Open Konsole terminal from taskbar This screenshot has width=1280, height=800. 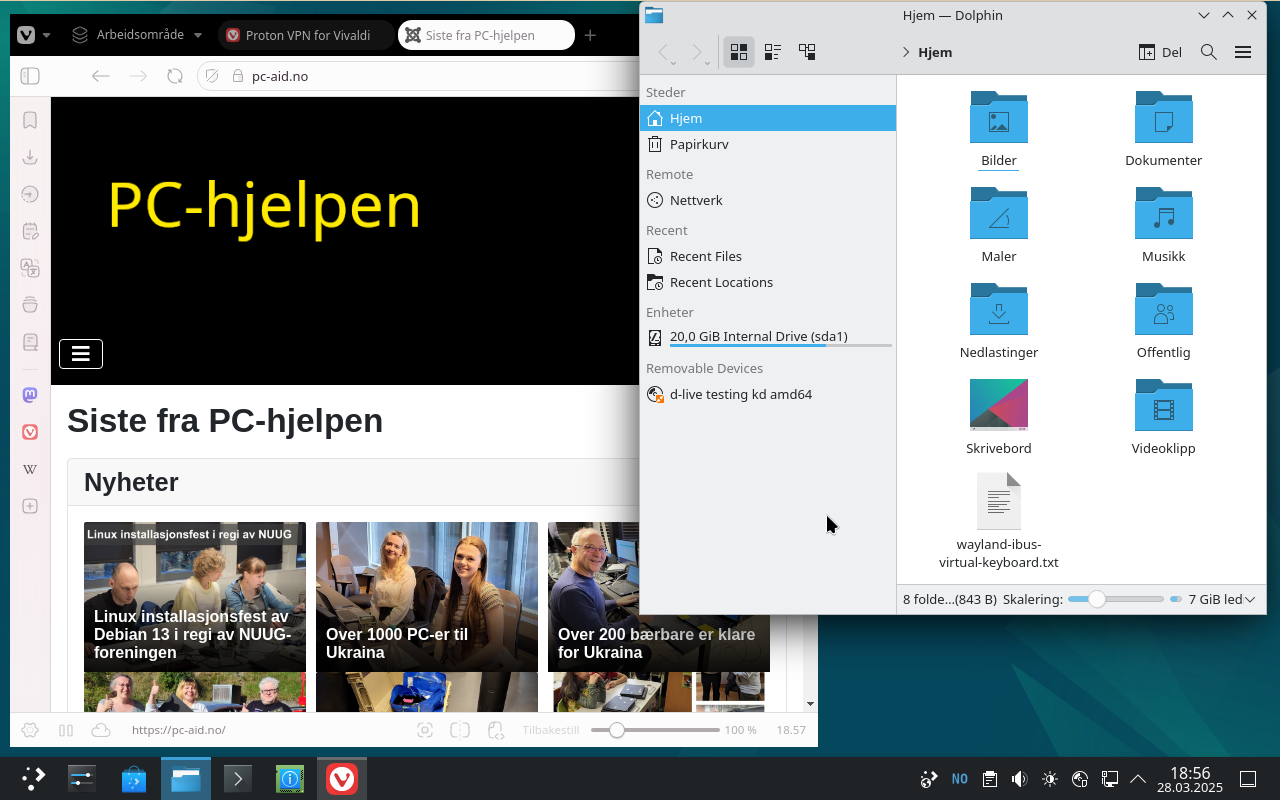(238, 778)
